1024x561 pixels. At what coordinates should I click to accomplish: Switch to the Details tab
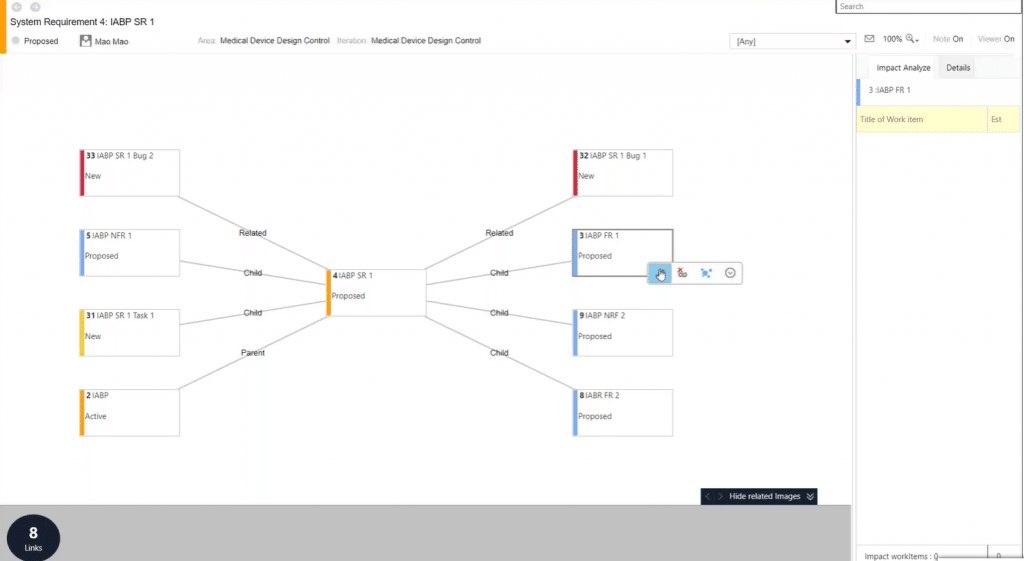(x=958, y=68)
